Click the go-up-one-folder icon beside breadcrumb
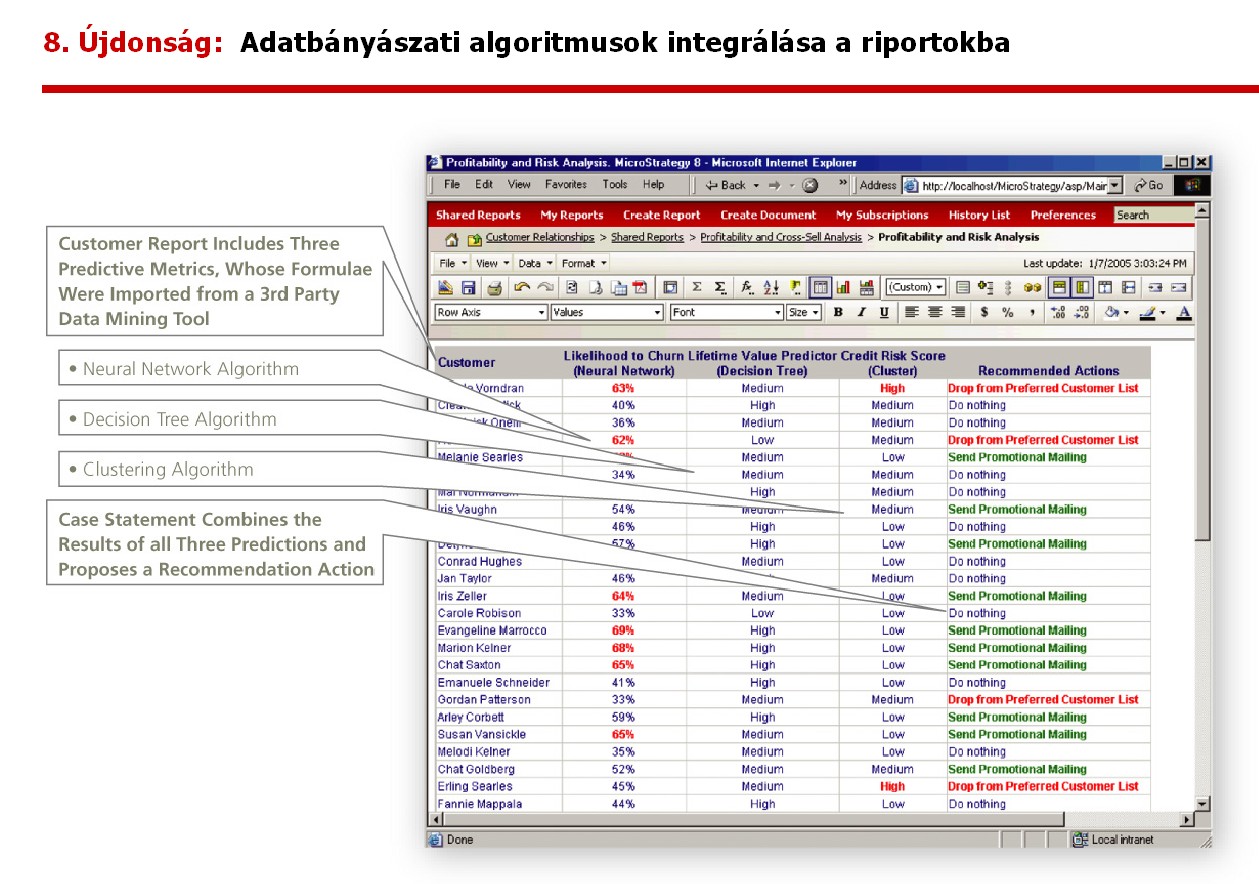Screen dimensions: 1259x884 point(474,239)
